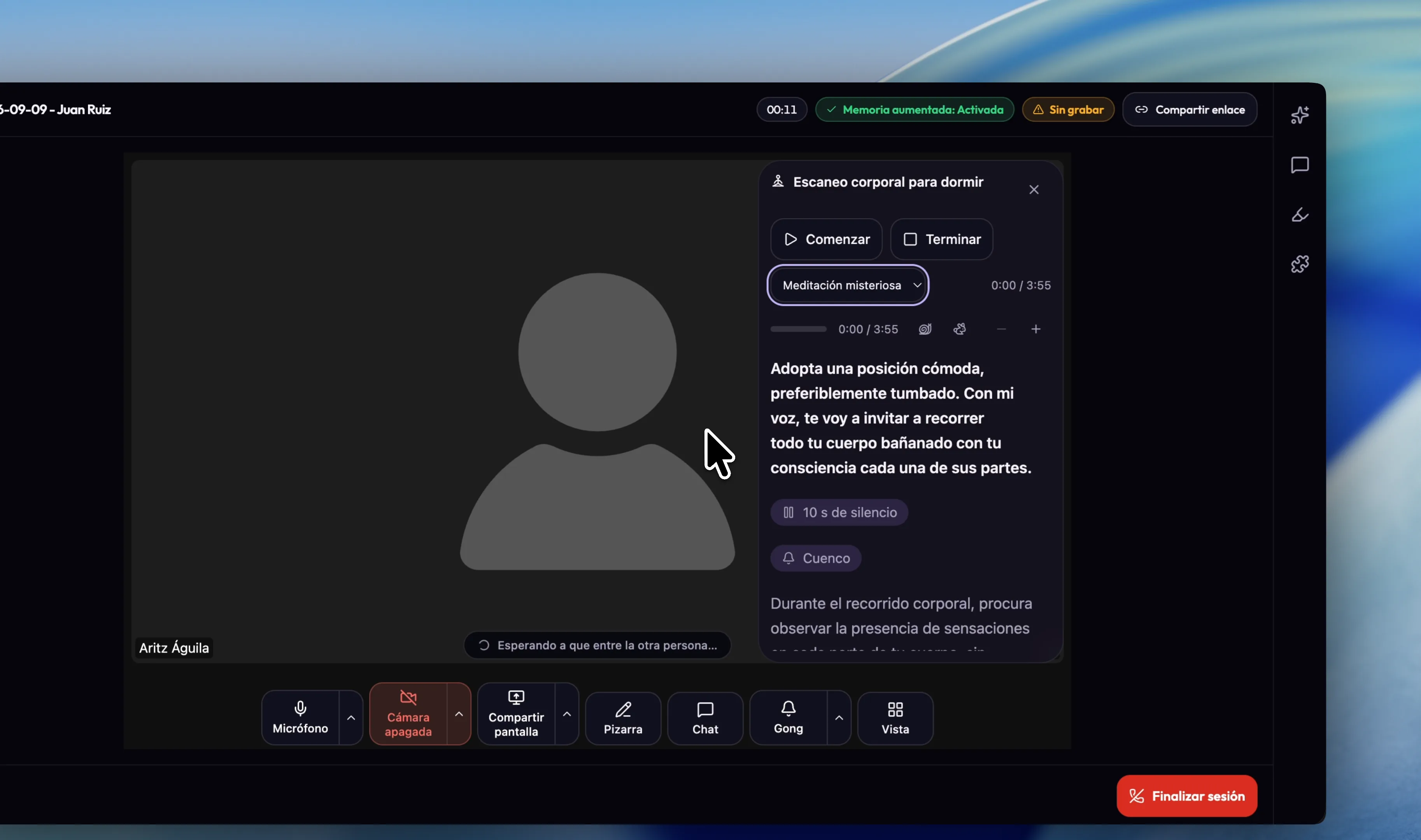Click the Adopta una posición cómoda paragraph

(x=901, y=418)
